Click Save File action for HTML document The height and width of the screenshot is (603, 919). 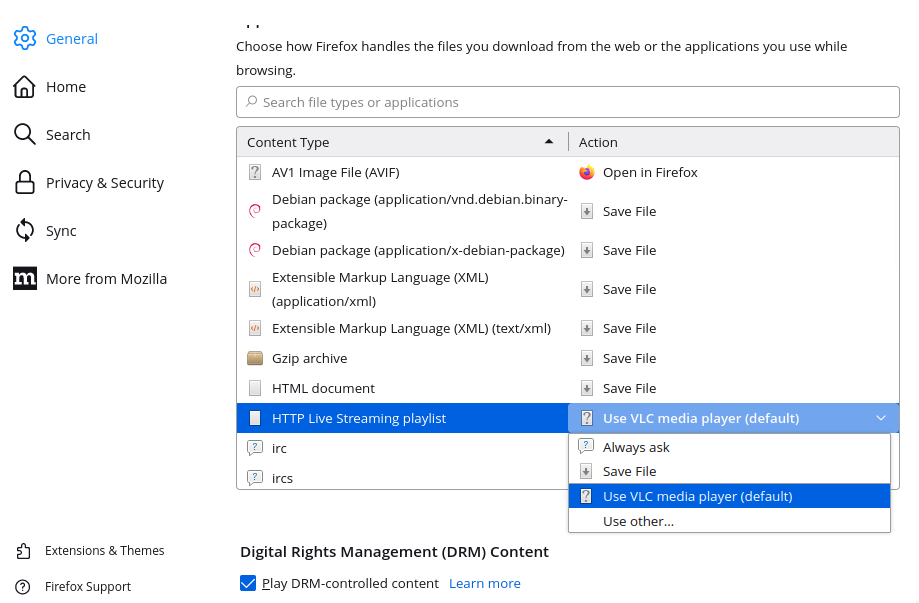(629, 388)
